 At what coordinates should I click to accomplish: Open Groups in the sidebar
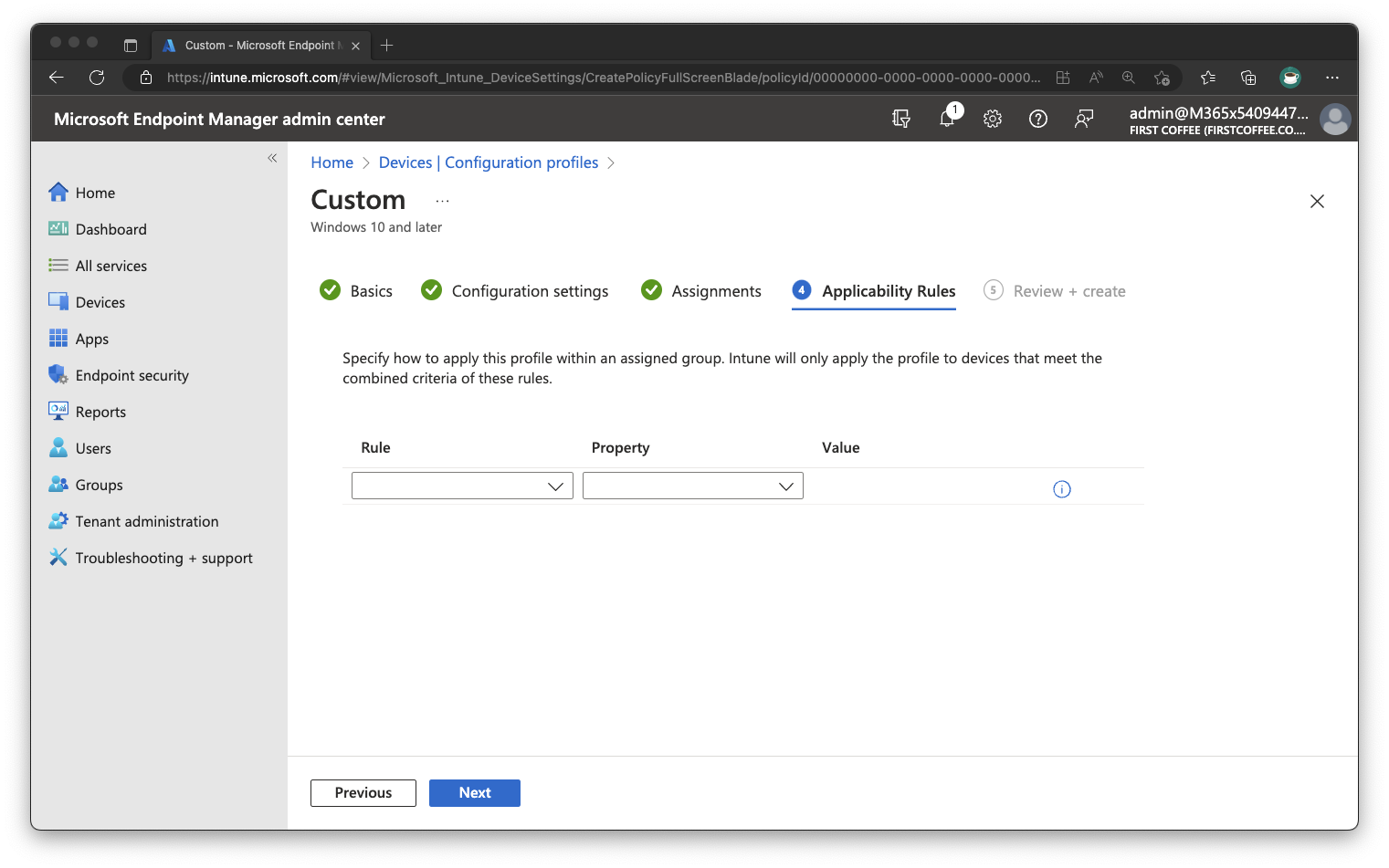99,484
